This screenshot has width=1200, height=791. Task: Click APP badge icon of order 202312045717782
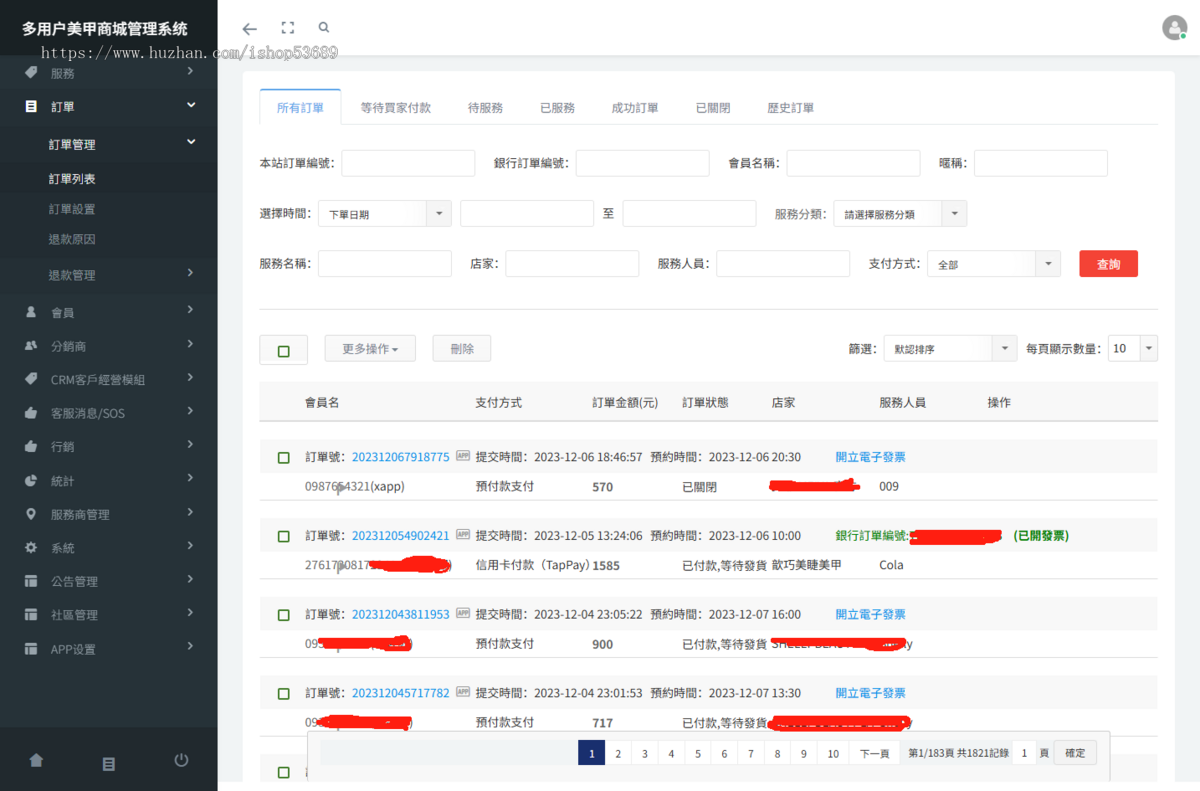click(x=463, y=692)
